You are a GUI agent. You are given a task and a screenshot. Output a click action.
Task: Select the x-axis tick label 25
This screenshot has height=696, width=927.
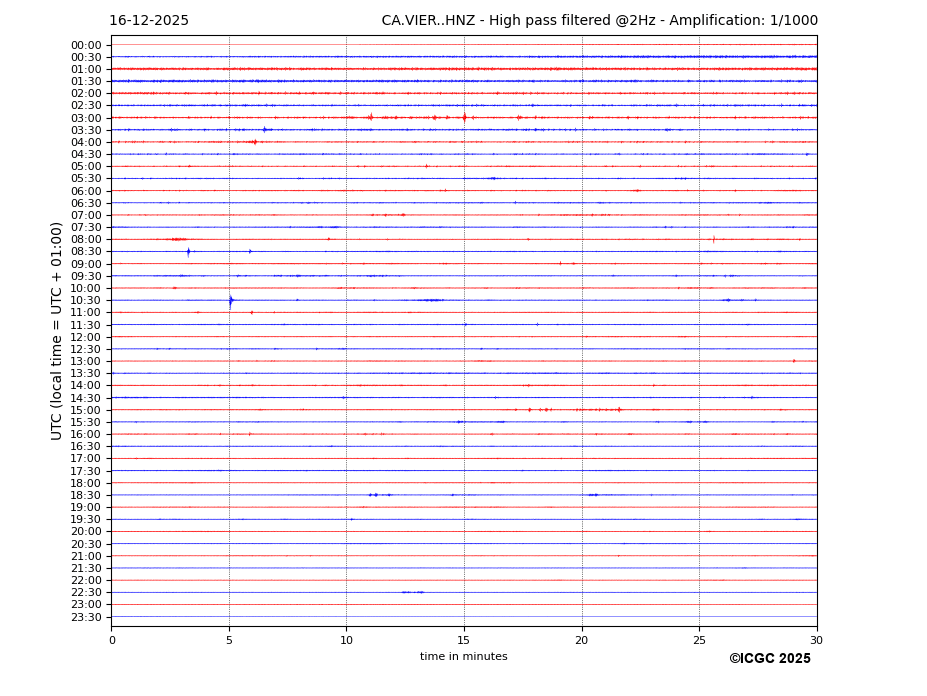coord(699,640)
